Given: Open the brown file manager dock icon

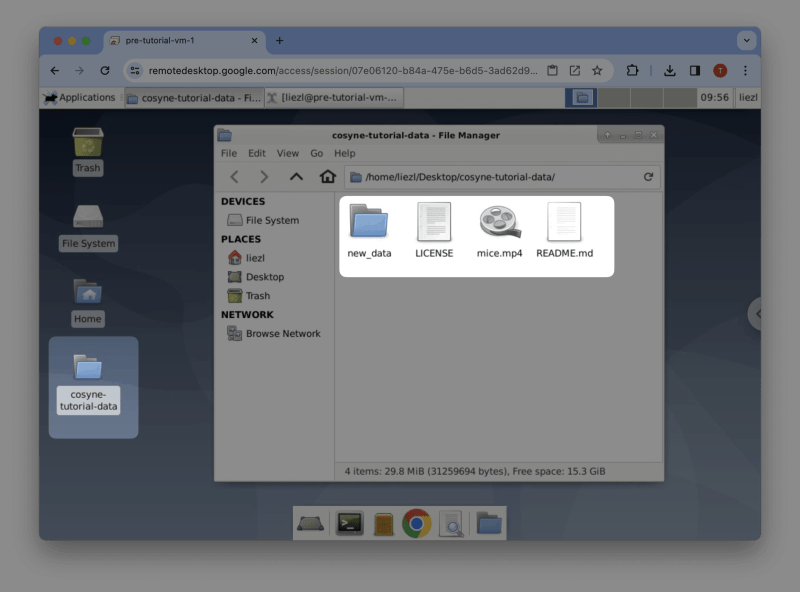Looking at the screenshot, I should pyautogui.click(x=383, y=524).
